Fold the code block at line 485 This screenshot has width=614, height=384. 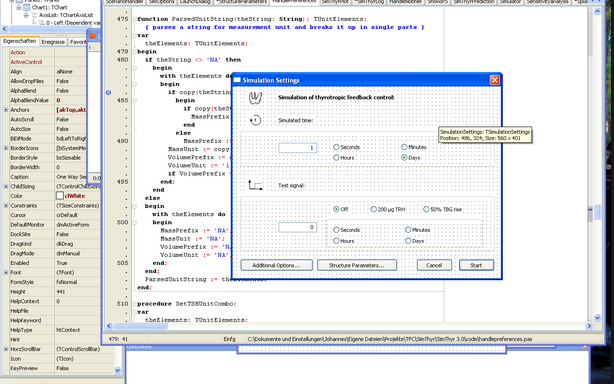pyautogui.click(x=134, y=101)
